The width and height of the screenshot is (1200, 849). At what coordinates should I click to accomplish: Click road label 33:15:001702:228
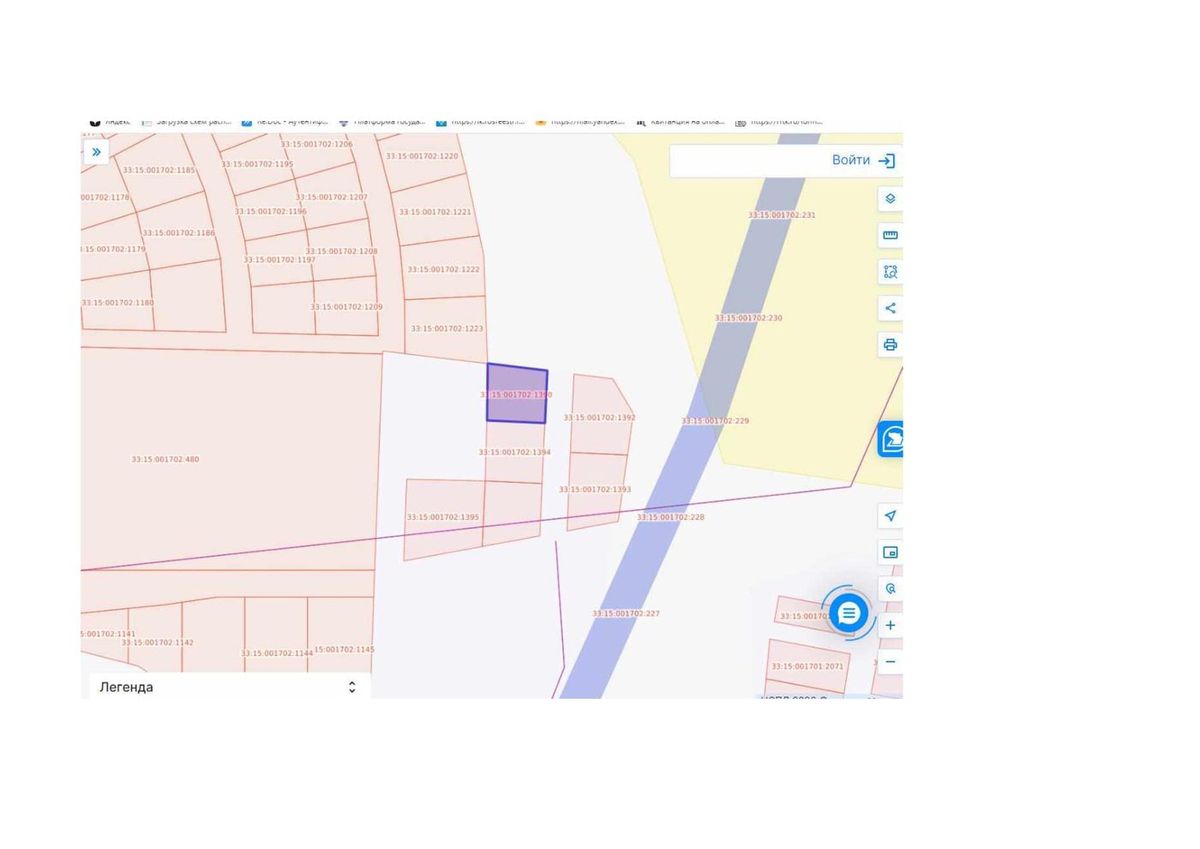pos(670,517)
